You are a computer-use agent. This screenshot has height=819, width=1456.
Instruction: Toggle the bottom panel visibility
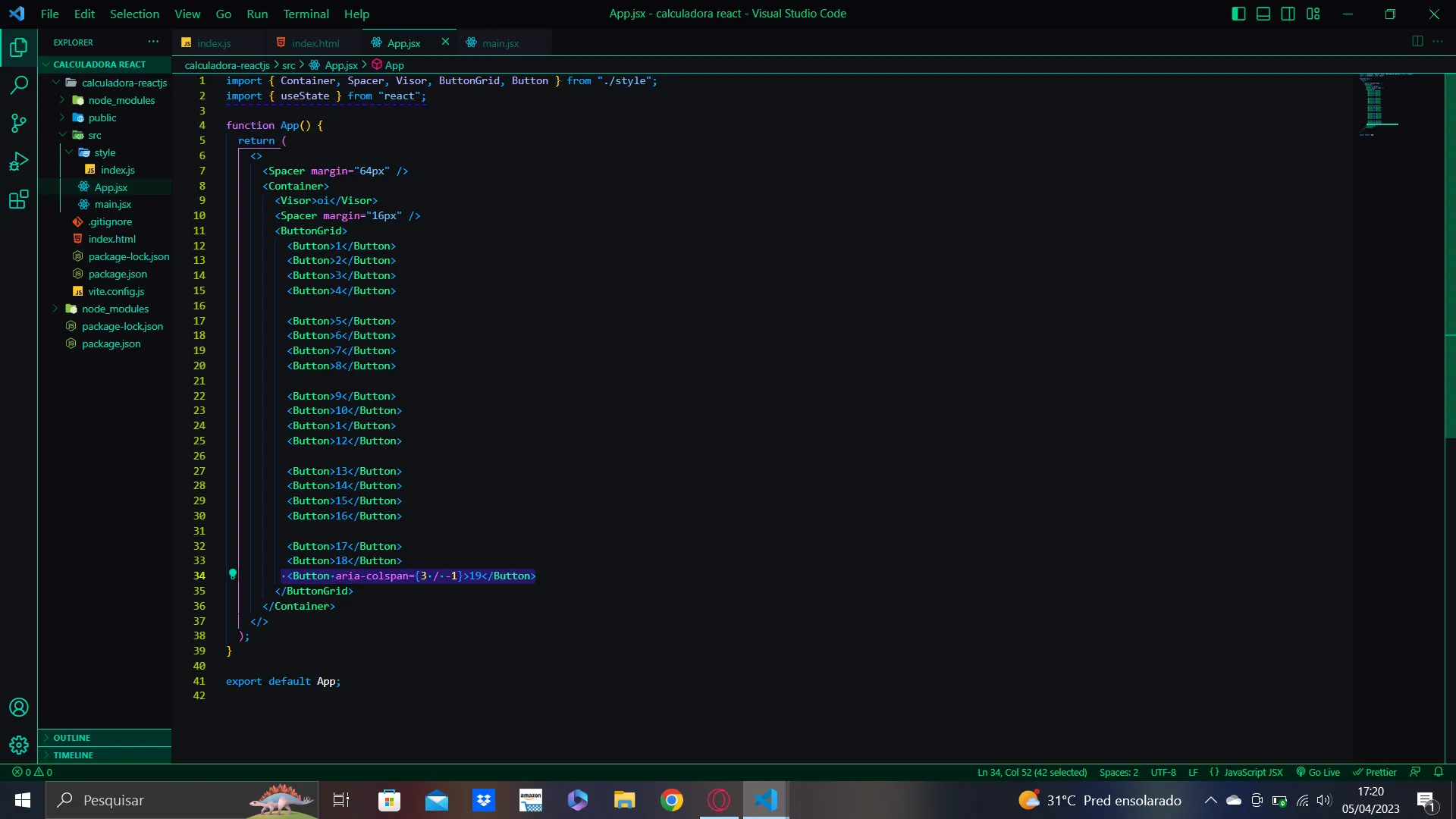click(x=1263, y=14)
